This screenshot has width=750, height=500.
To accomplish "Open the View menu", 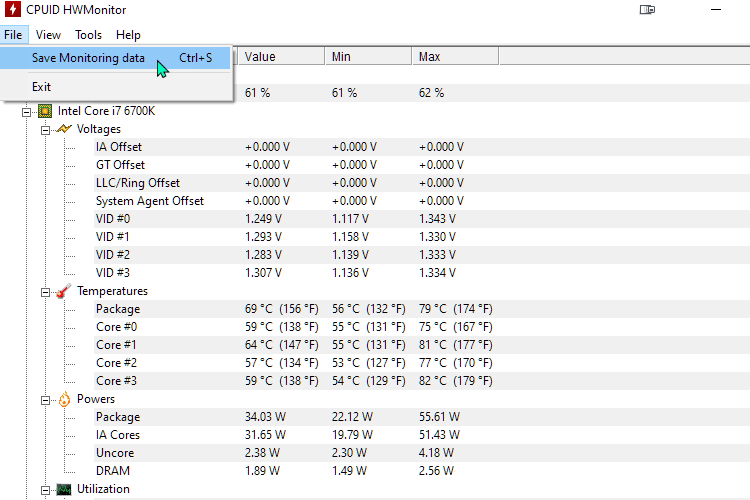I will (x=48, y=35).
